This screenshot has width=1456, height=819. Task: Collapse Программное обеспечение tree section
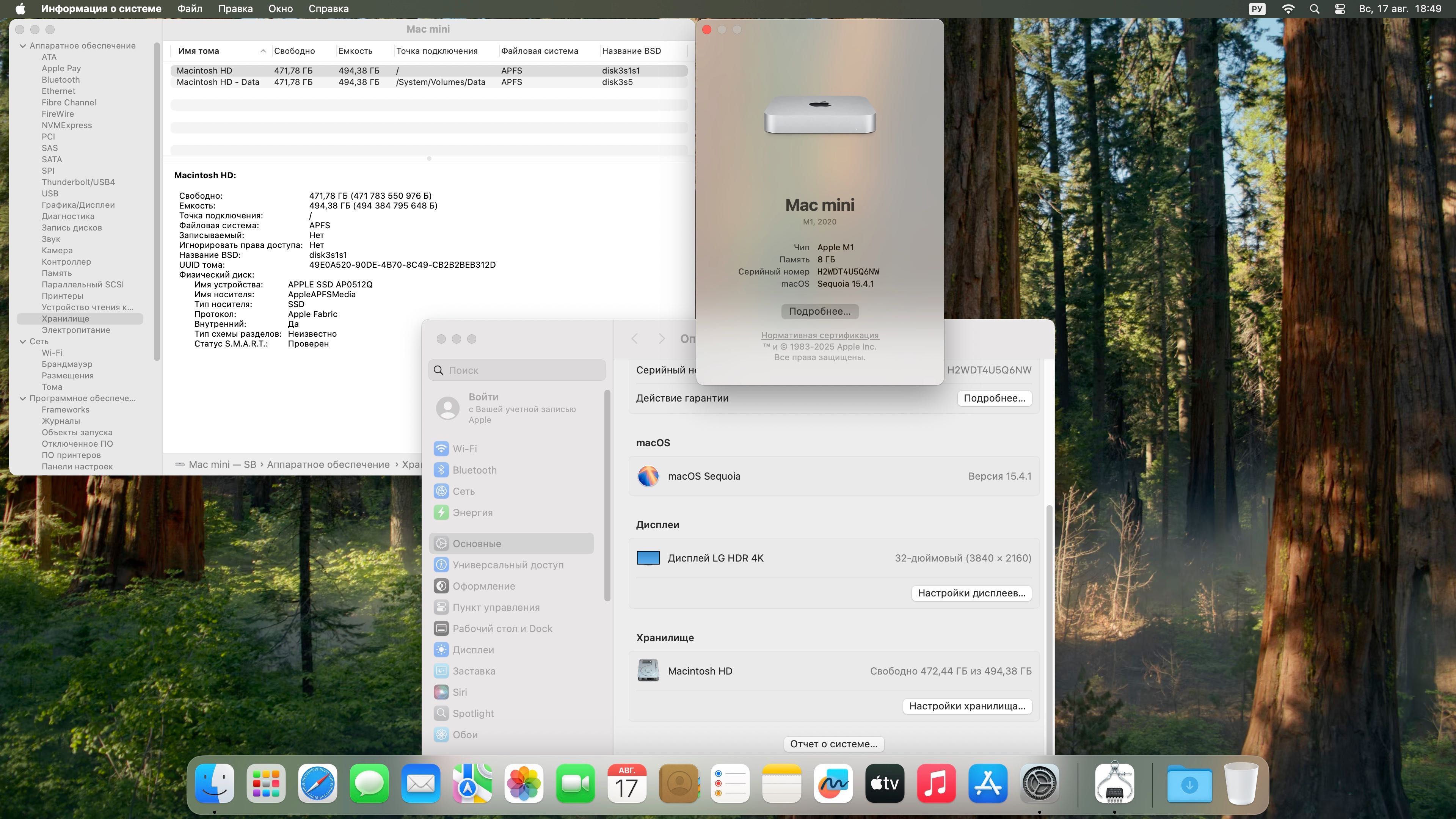(x=23, y=399)
